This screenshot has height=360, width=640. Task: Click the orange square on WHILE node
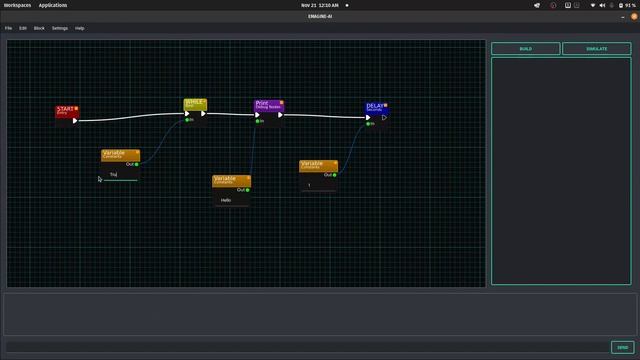click(204, 101)
